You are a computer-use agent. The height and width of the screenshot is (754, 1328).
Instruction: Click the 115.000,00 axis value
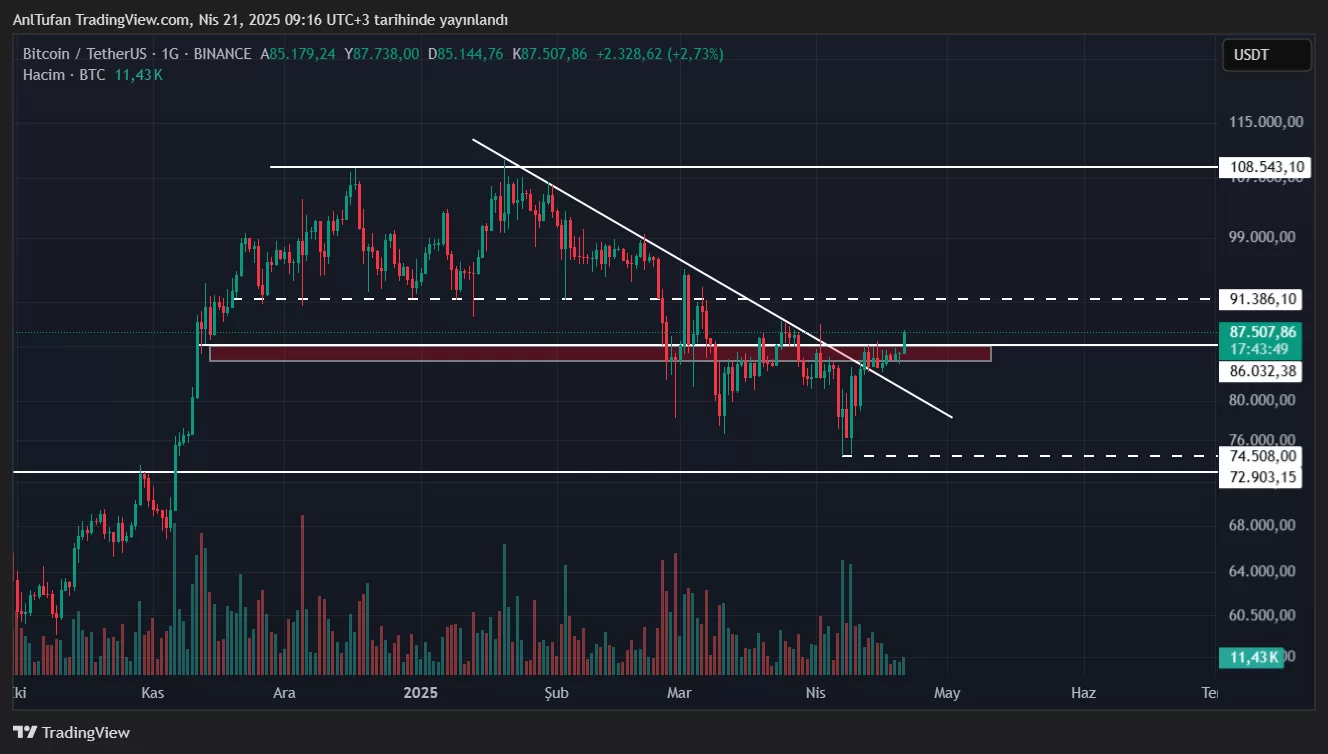(1266, 122)
